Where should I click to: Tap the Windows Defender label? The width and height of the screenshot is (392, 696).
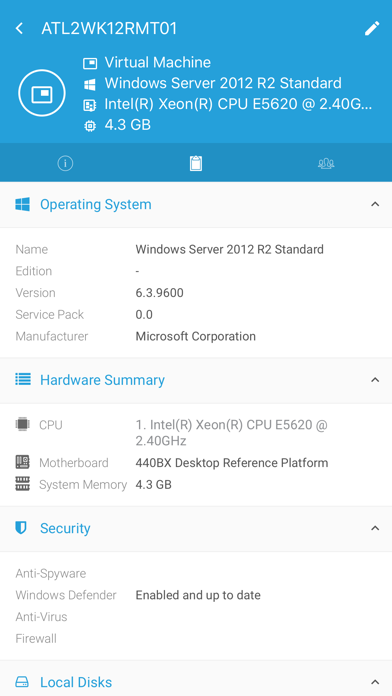(66, 595)
